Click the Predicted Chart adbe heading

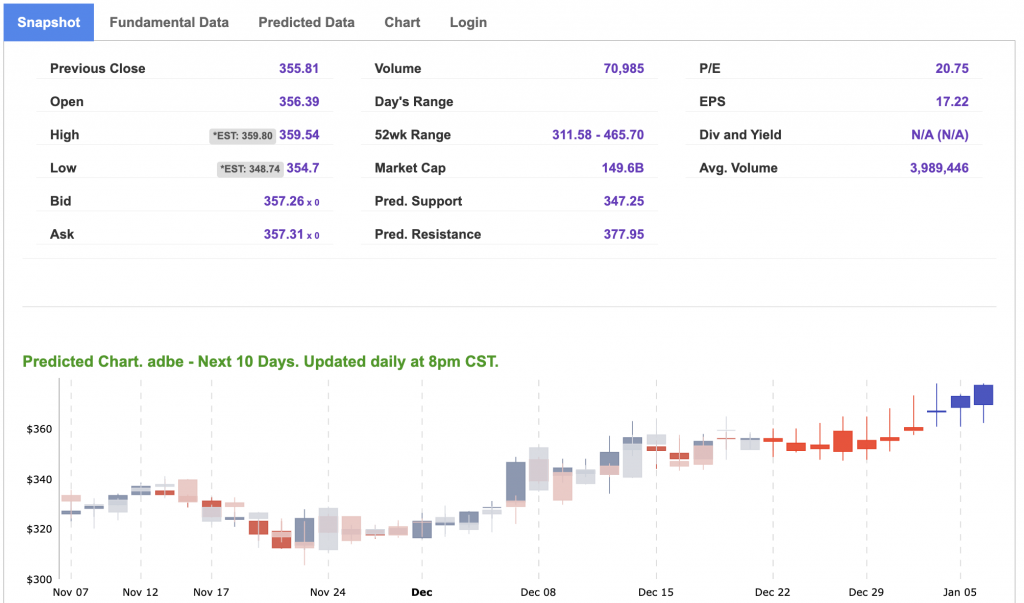click(x=260, y=362)
